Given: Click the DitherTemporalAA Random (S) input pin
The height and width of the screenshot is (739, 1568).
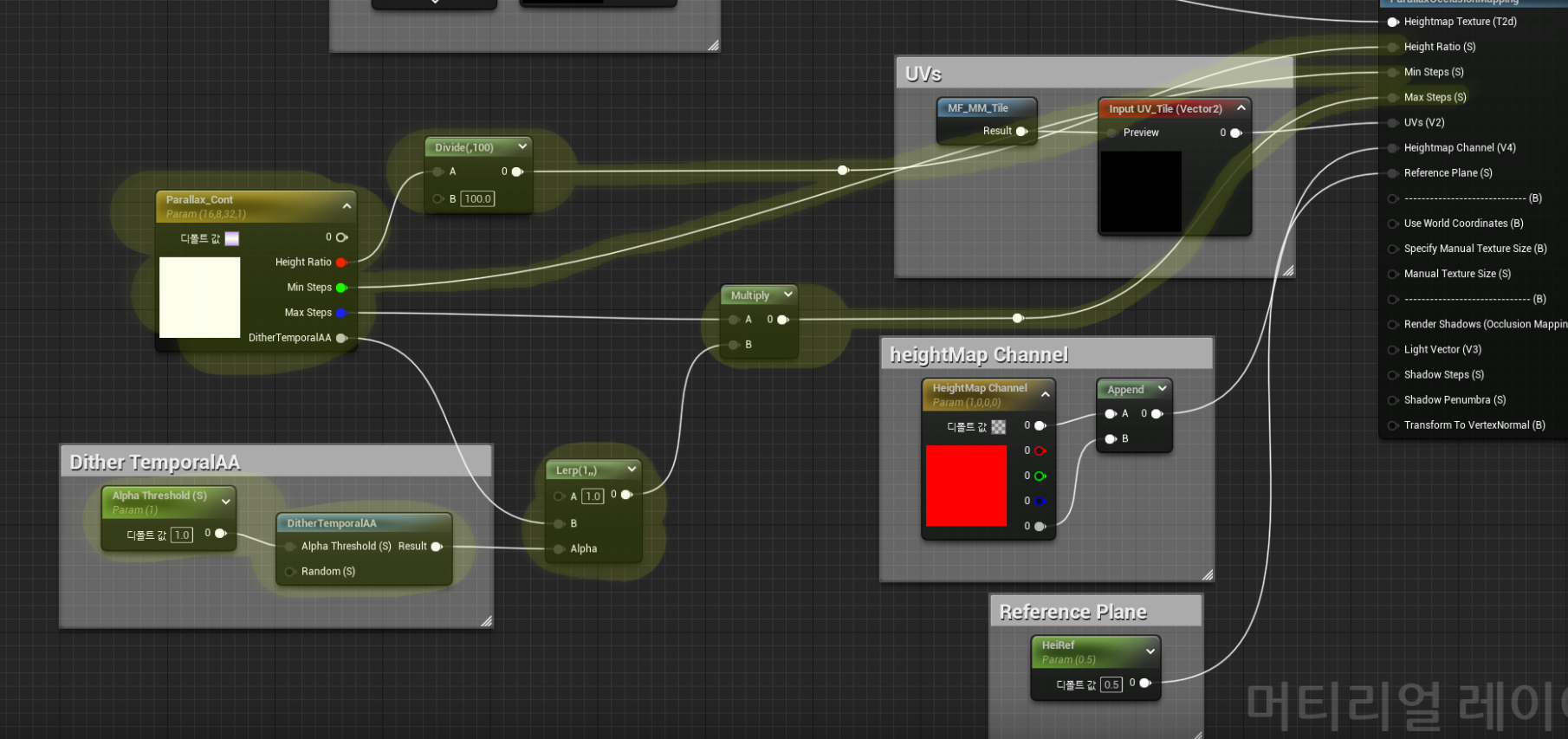Looking at the screenshot, I should (290, 572).
